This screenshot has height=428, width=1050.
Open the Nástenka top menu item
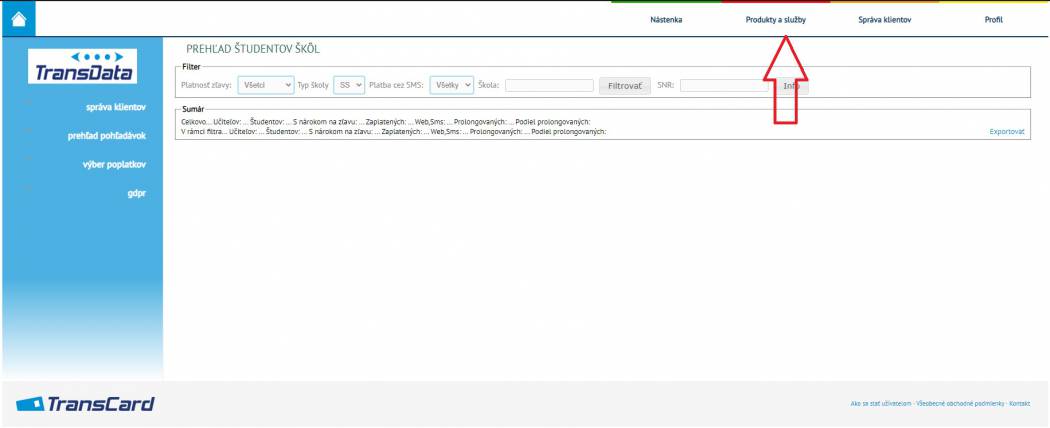[666, 20]
